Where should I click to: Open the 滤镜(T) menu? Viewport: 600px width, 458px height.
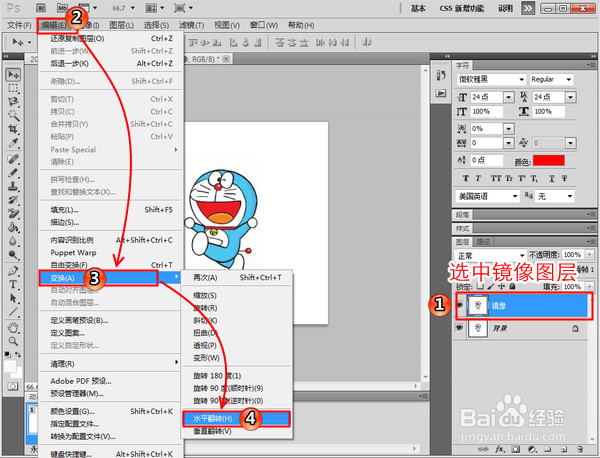click(x=191, y=25)
